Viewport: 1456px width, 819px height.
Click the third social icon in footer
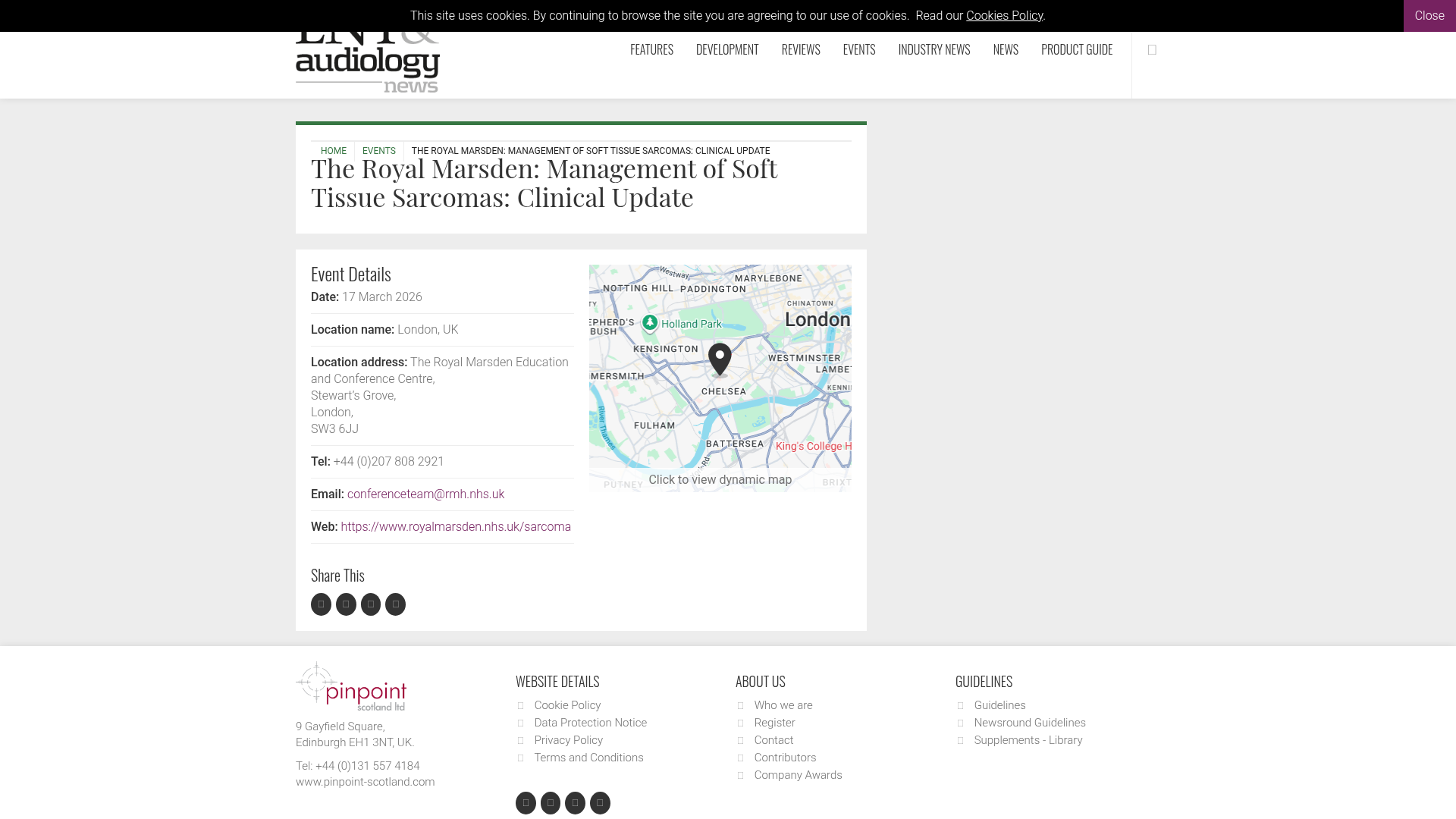click(575, 803)
